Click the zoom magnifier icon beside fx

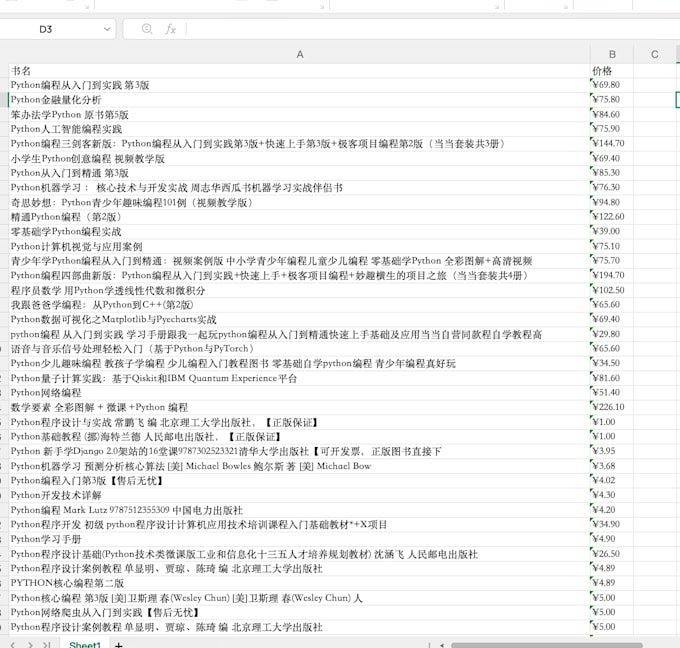(147, 29)
